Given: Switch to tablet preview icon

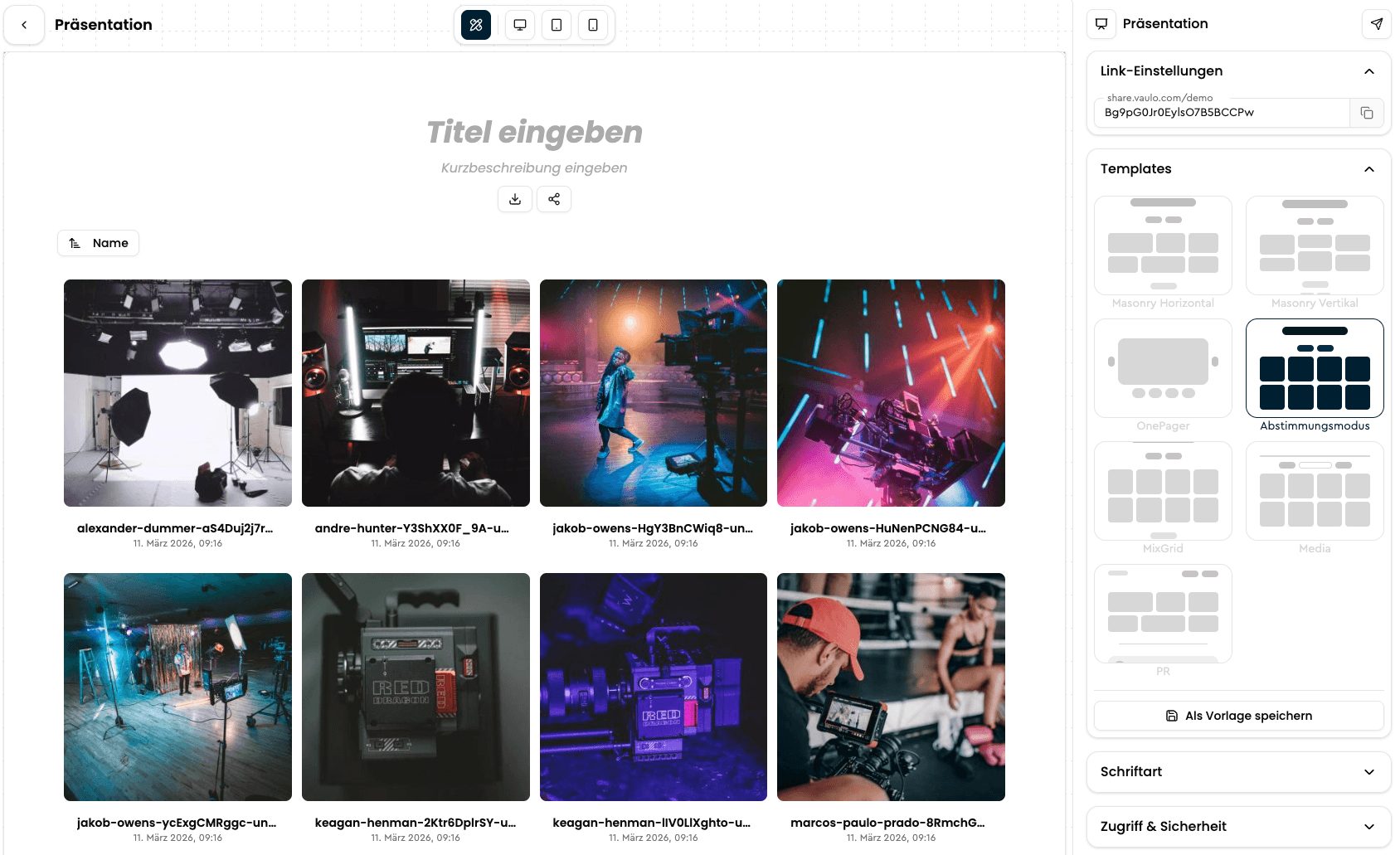Looking at the screenshot, I should click(557, 25).
